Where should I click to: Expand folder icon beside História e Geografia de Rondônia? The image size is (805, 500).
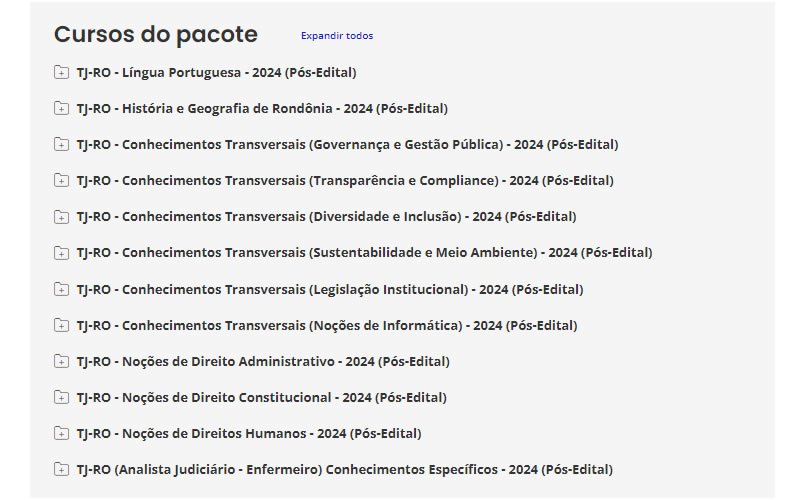62,108
